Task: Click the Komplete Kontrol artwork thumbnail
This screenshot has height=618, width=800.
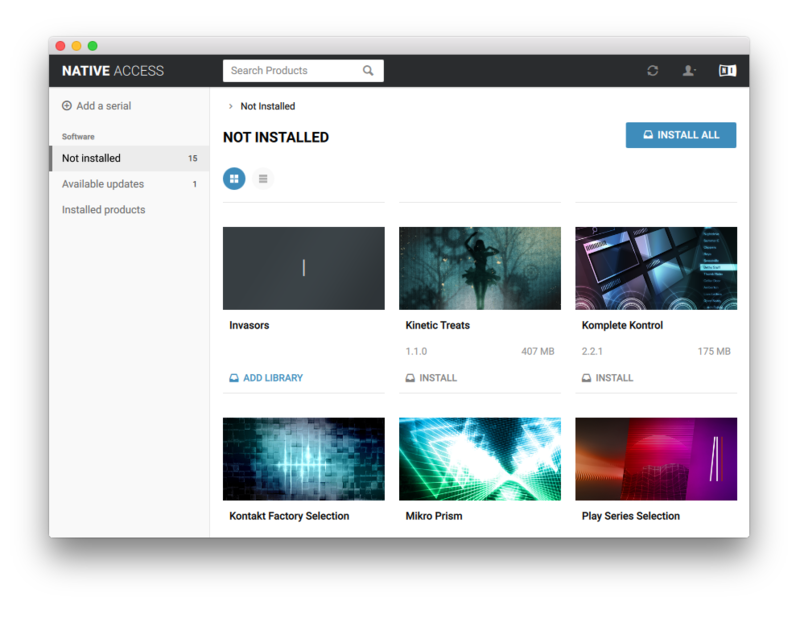Action: [656, 268]
